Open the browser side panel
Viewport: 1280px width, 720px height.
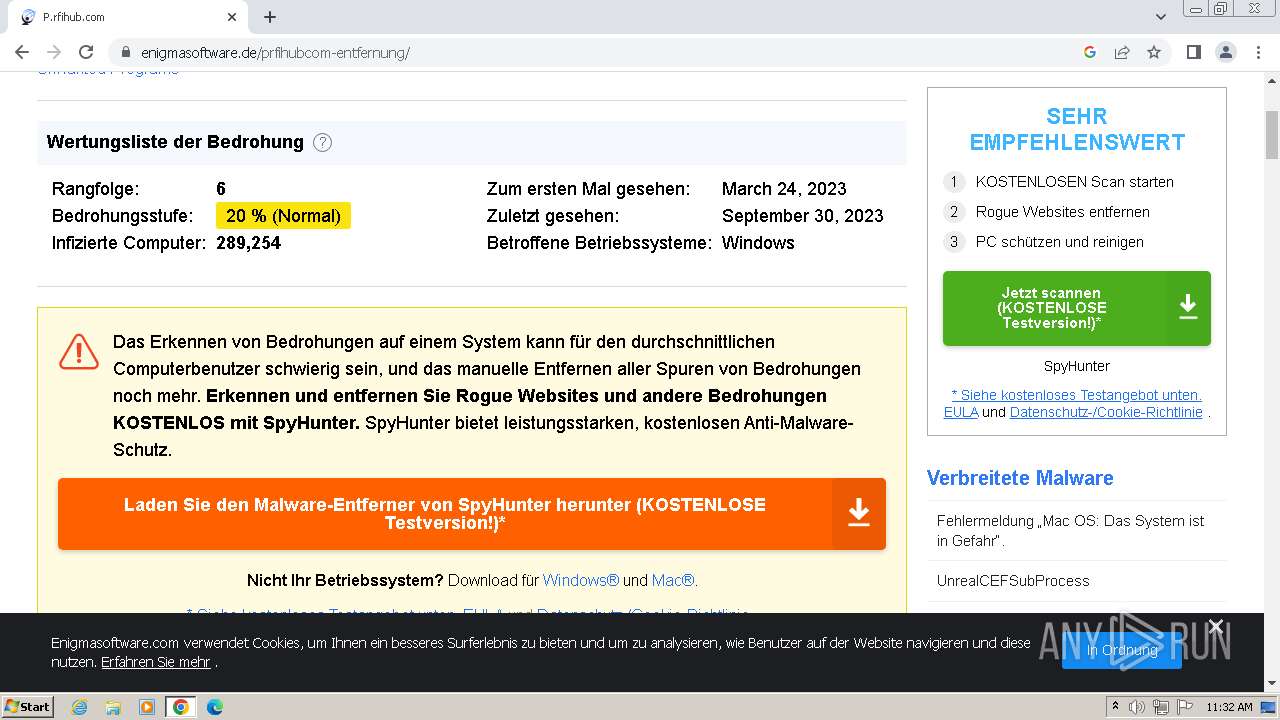coord(1193,52)
